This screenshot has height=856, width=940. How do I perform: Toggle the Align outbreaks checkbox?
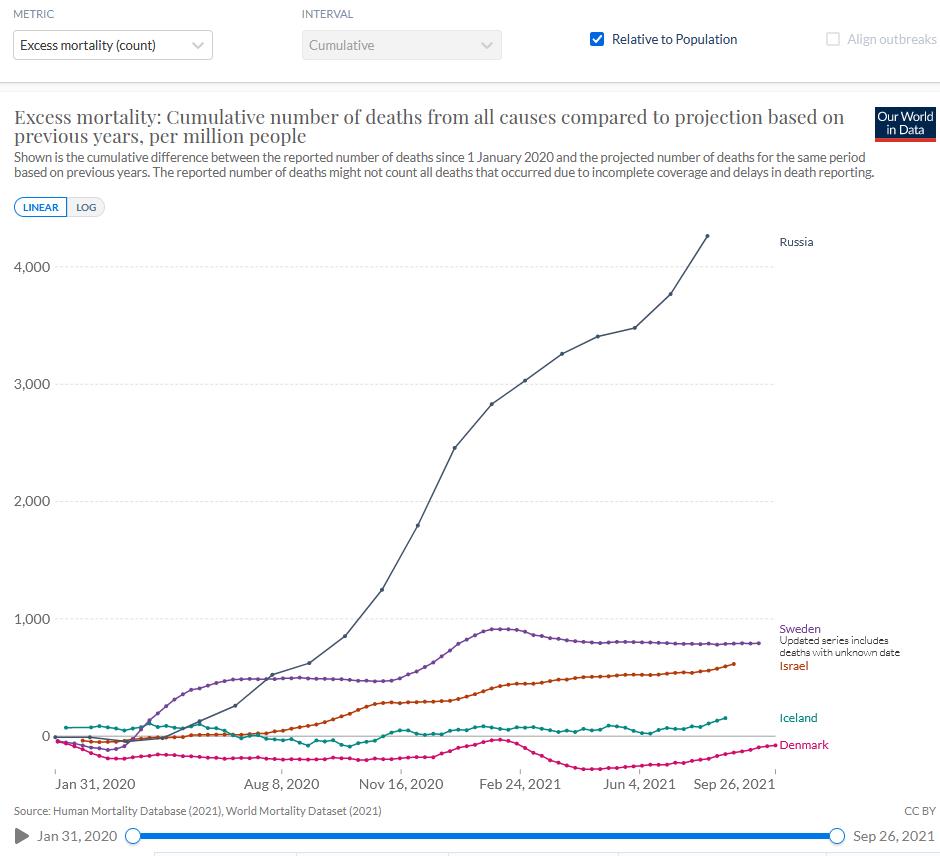coord(833,40)
